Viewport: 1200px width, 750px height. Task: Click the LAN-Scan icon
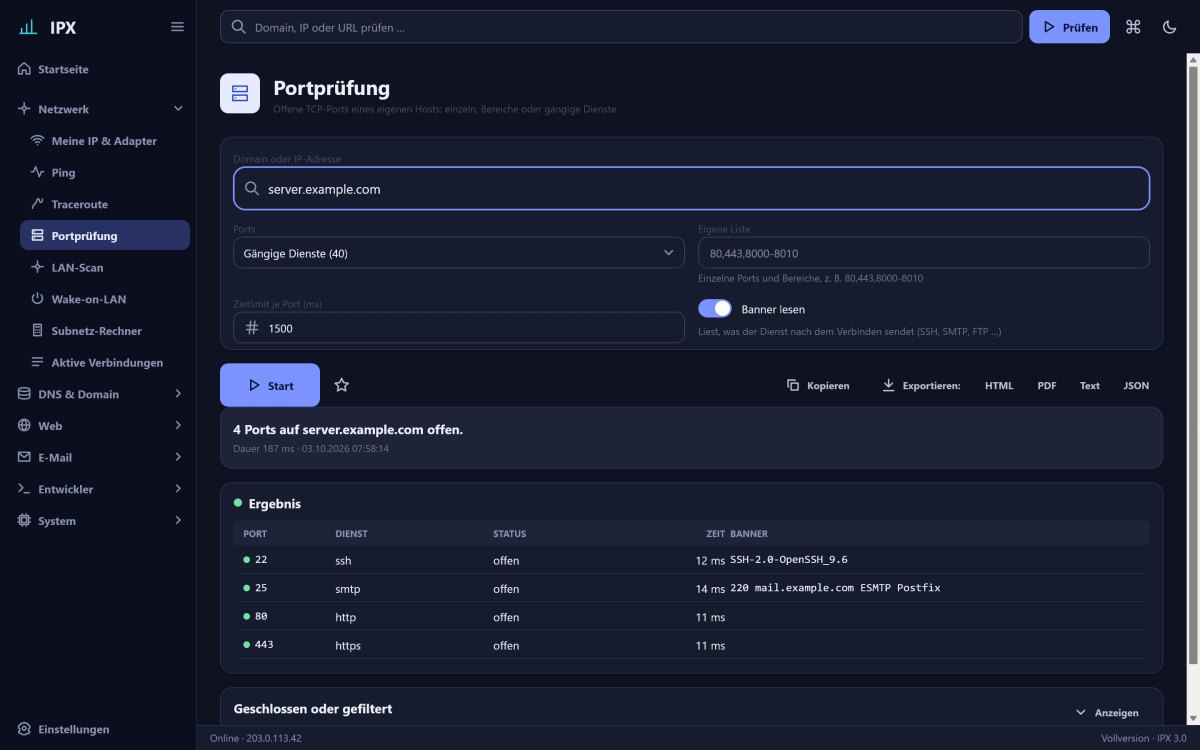coord(38,267)
